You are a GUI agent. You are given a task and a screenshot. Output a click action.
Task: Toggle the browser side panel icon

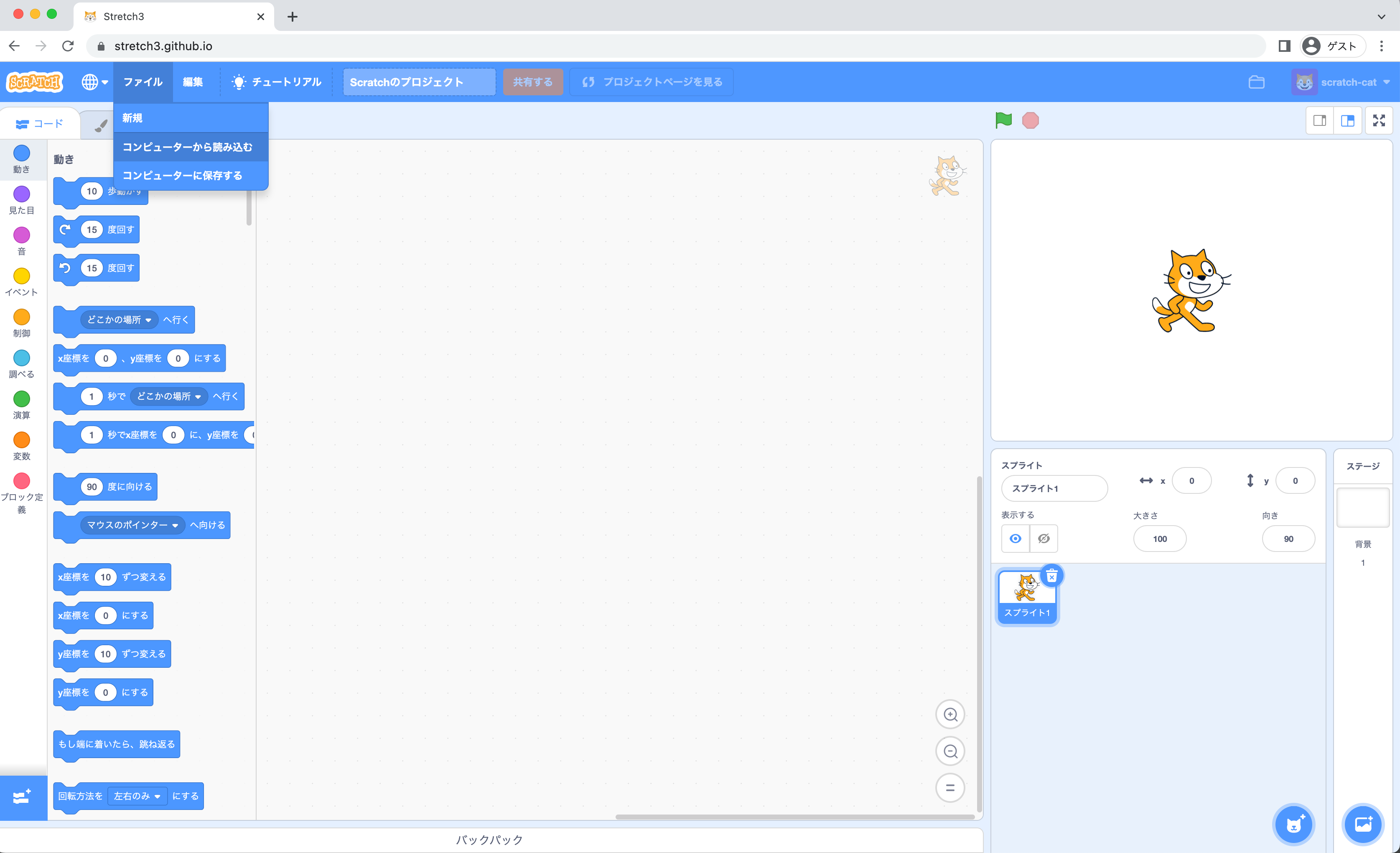(1284, 46)
